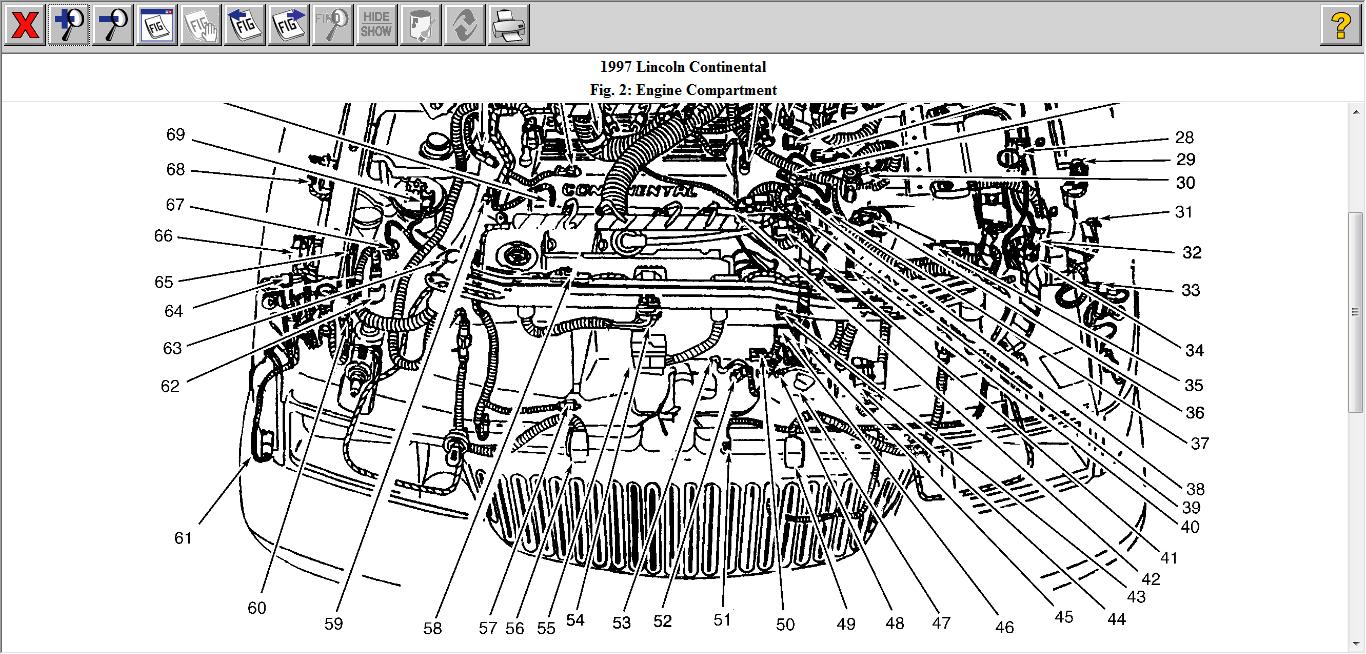
Task: Select the FIG hand pan tool
Action: coord(201,25)
